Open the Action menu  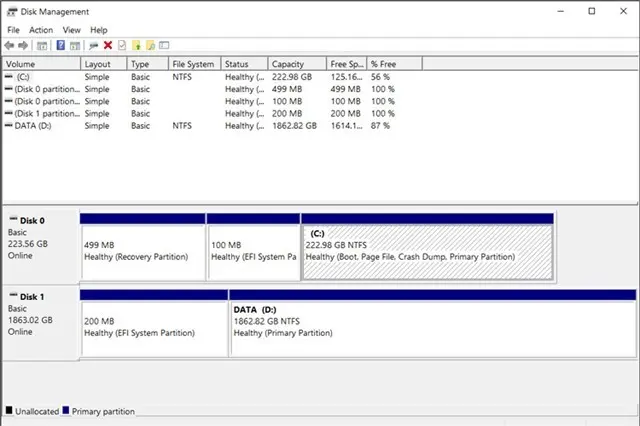tap(41, 30)
